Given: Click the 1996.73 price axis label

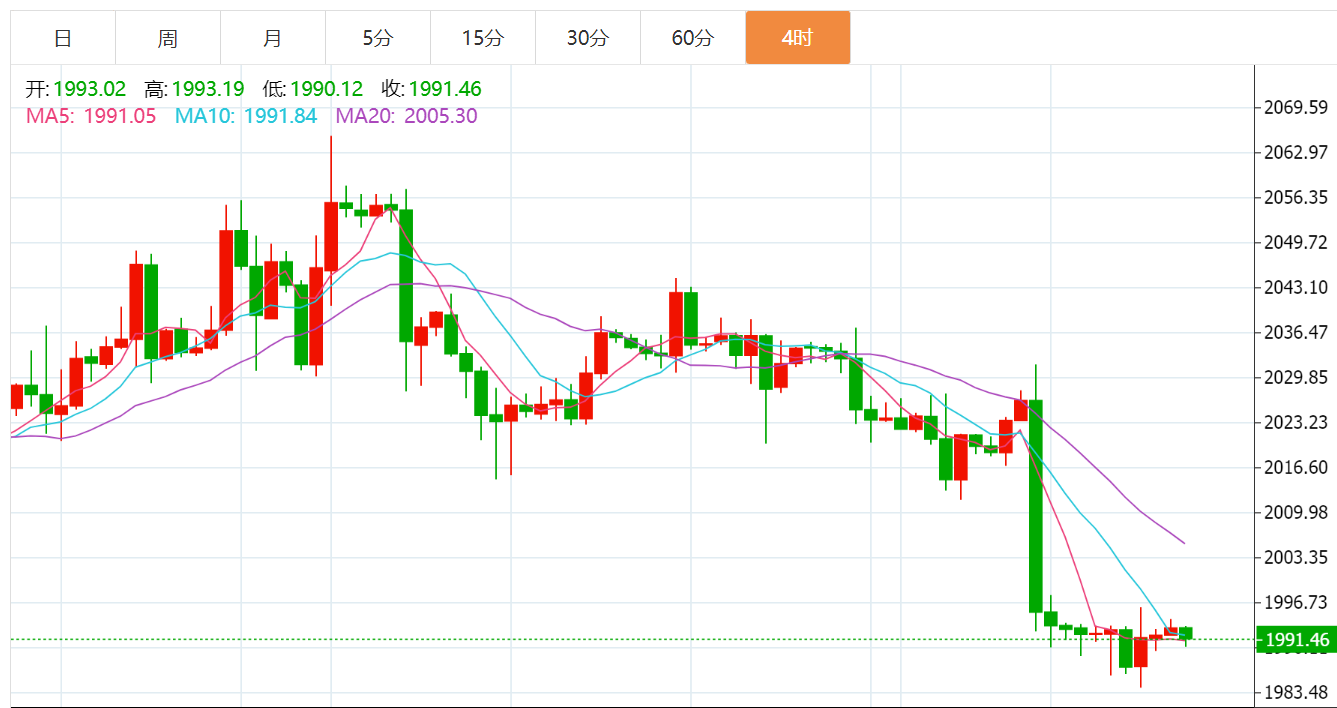Looking at the screenshot, I should click(1297, 603).
